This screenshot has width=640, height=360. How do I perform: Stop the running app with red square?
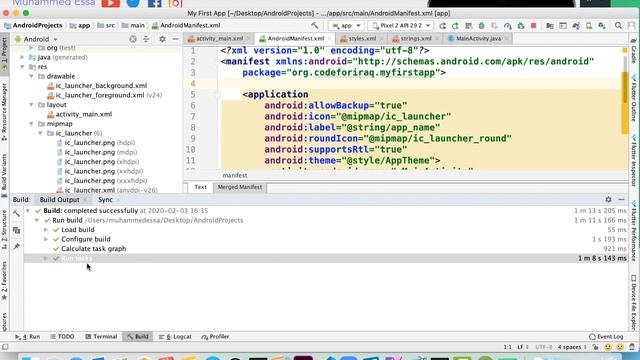(533, 26)
